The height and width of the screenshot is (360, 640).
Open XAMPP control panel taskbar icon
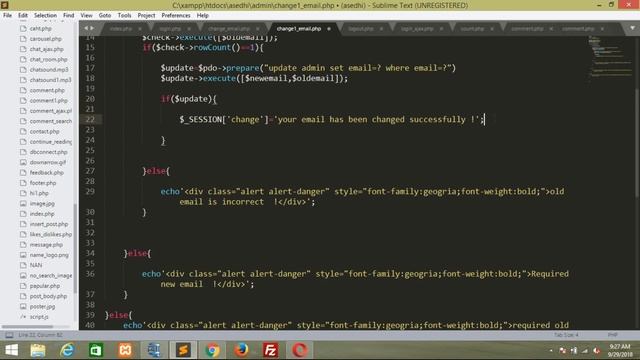click(125, 350)
